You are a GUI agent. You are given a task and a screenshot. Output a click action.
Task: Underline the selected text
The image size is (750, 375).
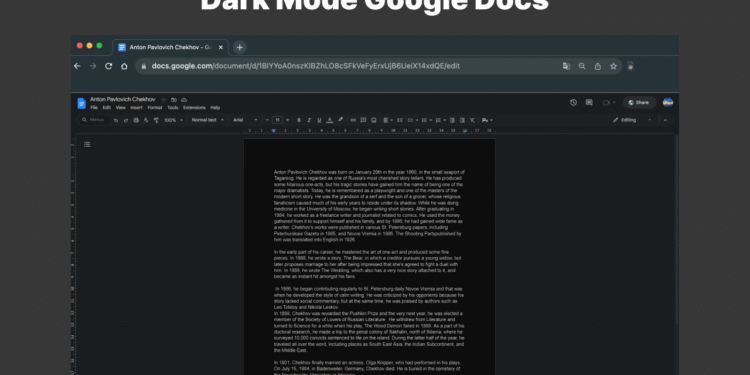319,120
